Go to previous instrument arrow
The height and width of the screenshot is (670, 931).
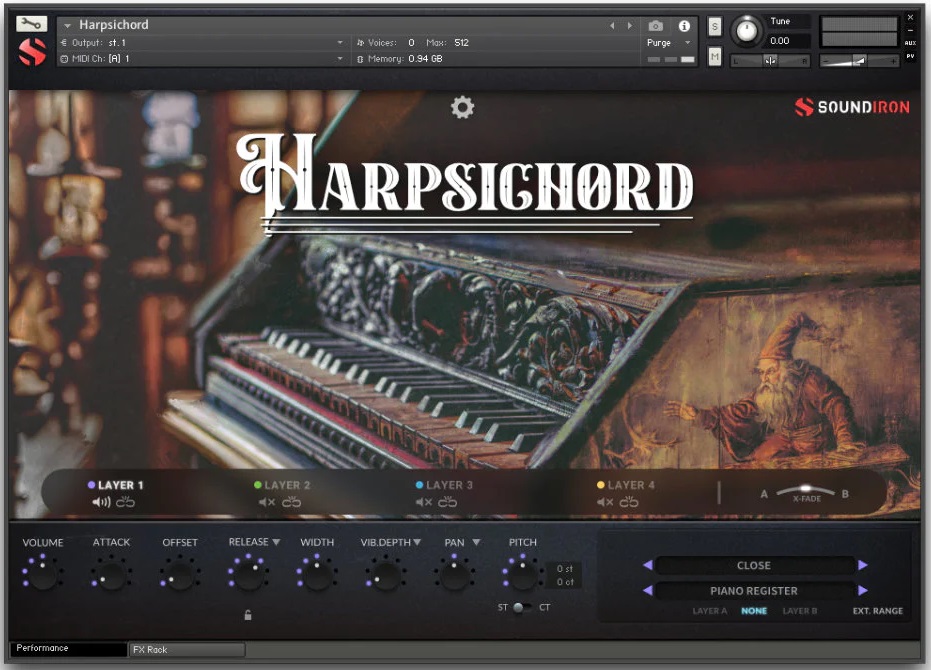(x=612, y=26)
